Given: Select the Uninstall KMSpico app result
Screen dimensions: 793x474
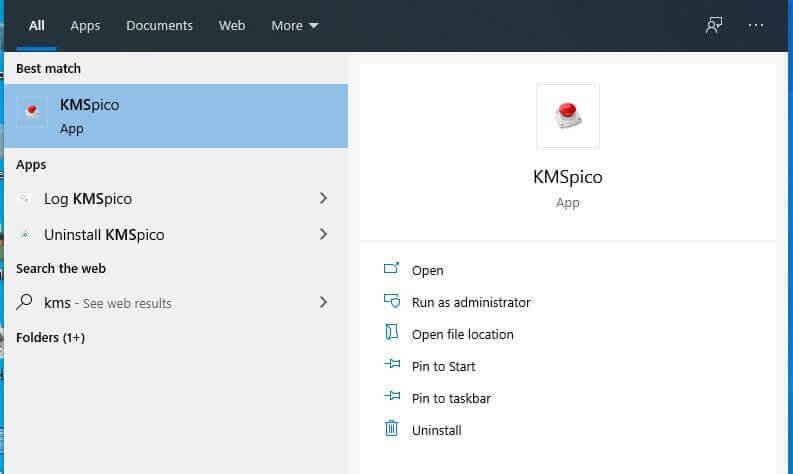Looking at the screenshot, I should click(x=176, y=235).
